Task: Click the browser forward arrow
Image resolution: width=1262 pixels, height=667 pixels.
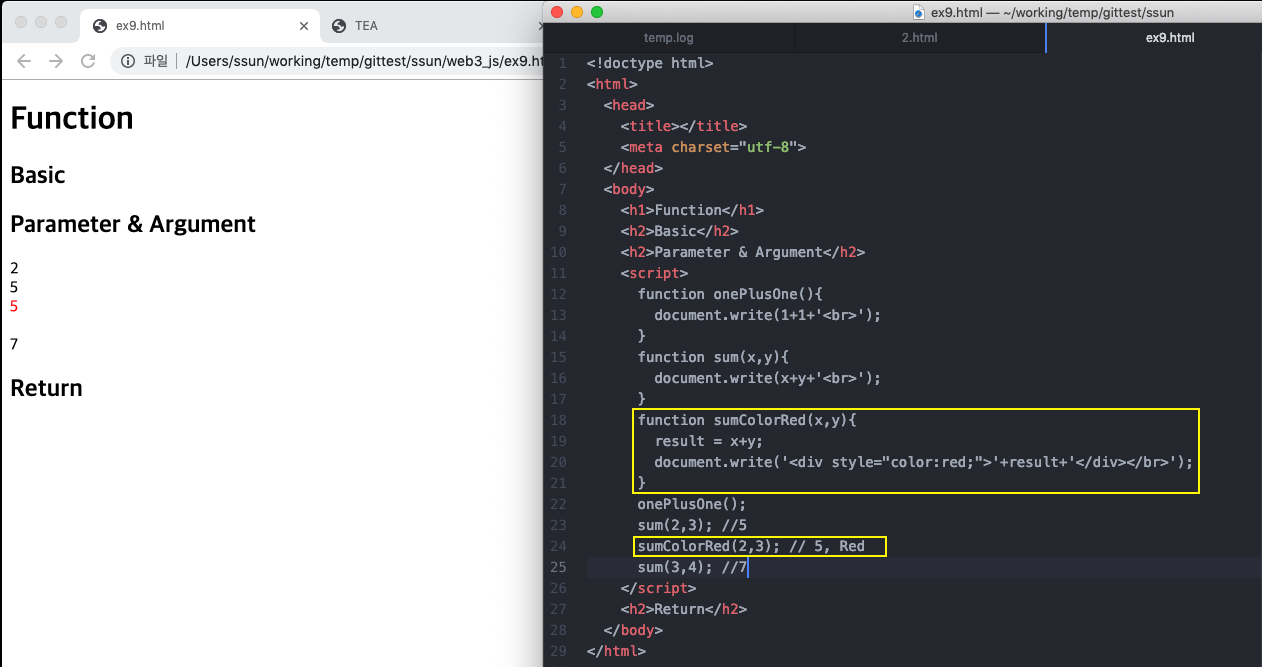Action: click(56, 61)
